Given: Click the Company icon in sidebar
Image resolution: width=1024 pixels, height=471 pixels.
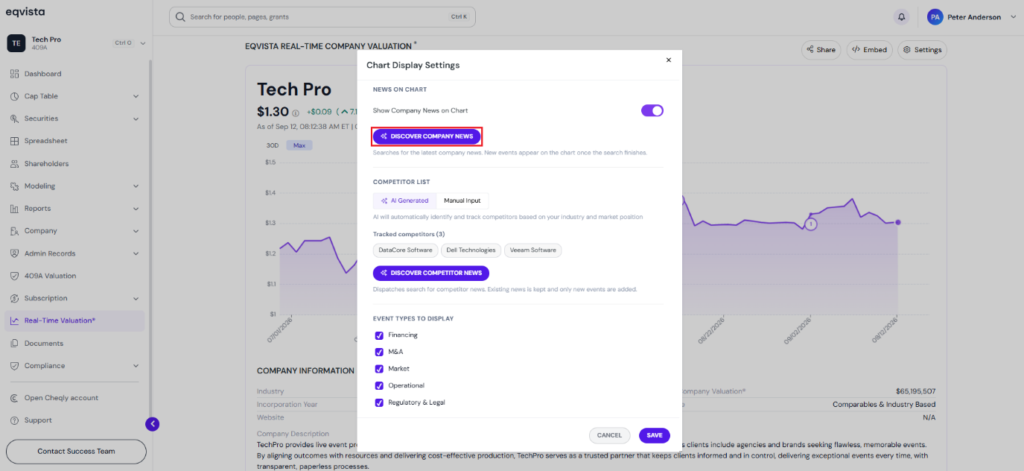Looking at the screenshot, I should pos(14,231).
